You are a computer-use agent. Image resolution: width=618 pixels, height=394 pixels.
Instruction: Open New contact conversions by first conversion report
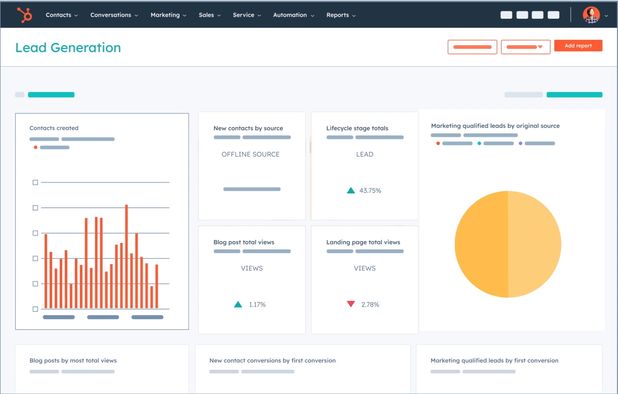tap(272, 361)
